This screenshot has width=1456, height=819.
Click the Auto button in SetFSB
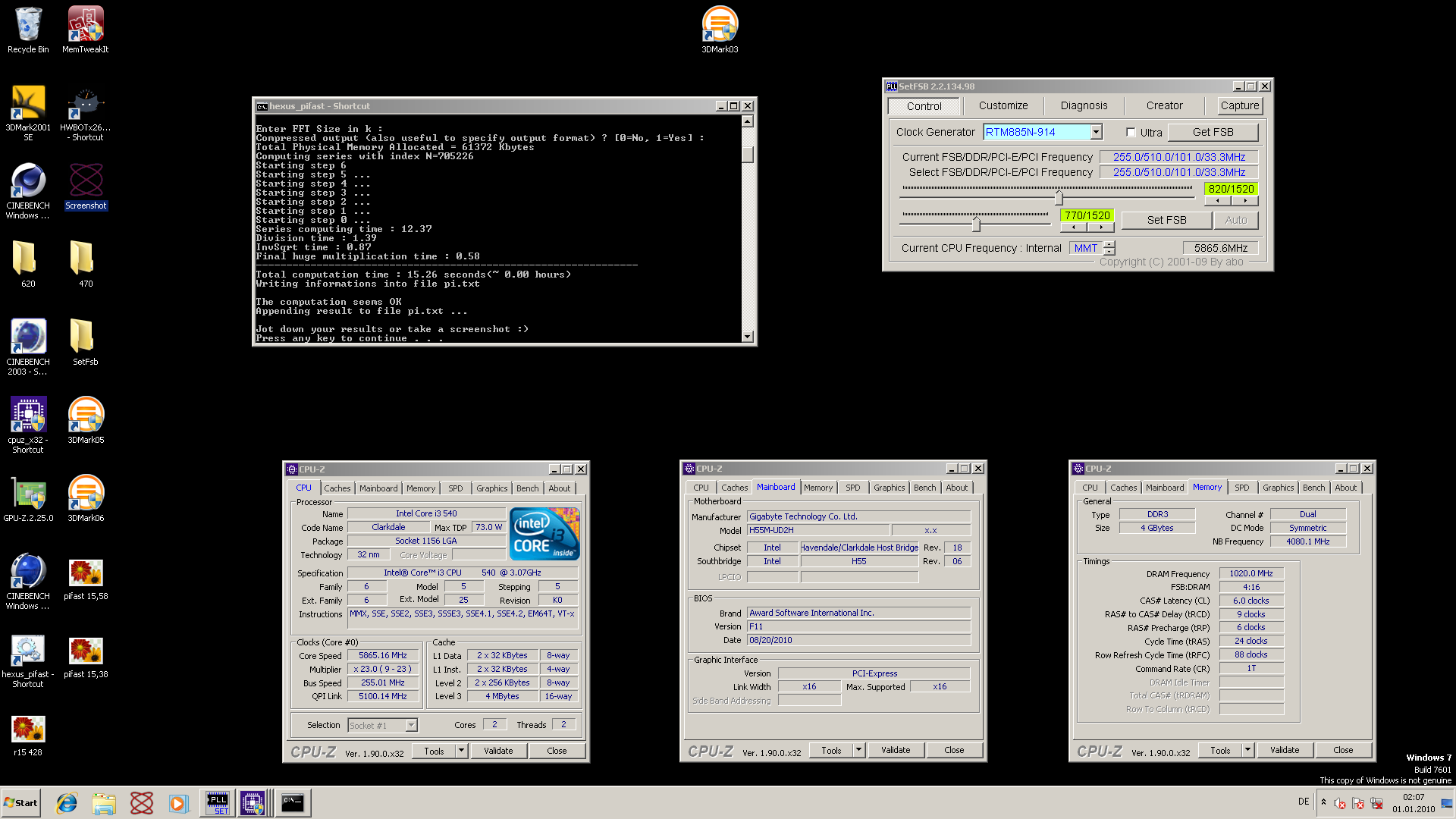1235,220
